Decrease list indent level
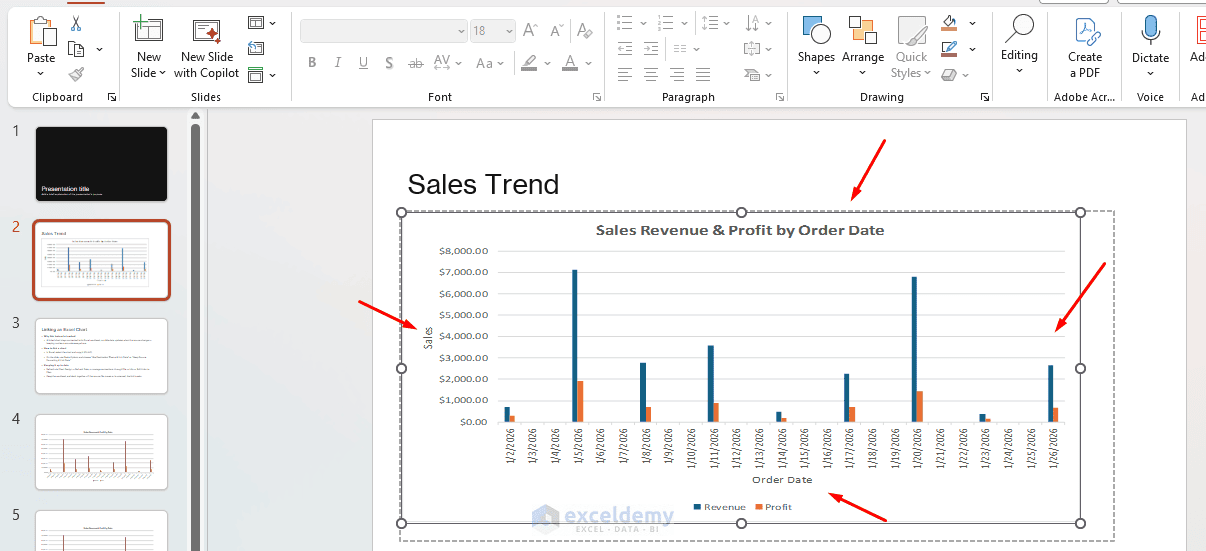The width and height of the screenshot is (1206, 551). 625,48
